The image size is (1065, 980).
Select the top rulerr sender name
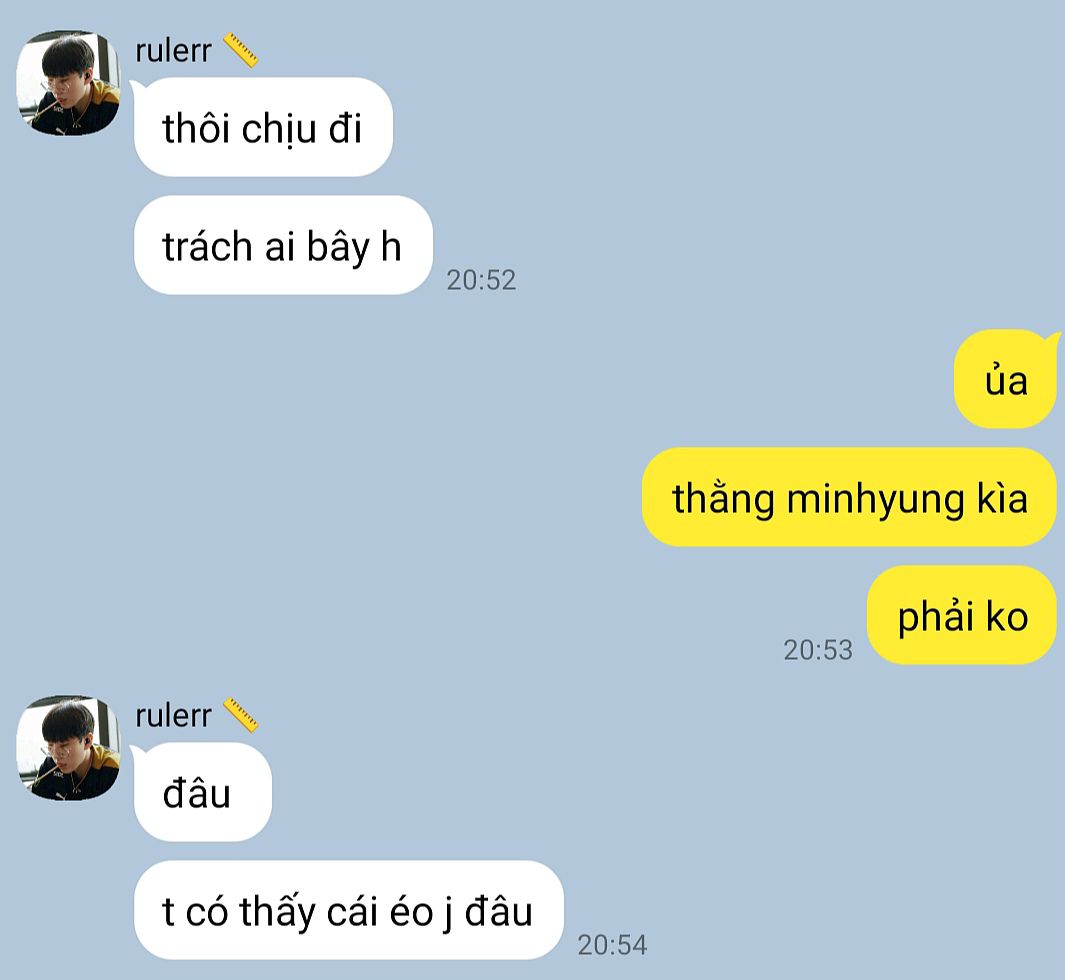(173, 52)
